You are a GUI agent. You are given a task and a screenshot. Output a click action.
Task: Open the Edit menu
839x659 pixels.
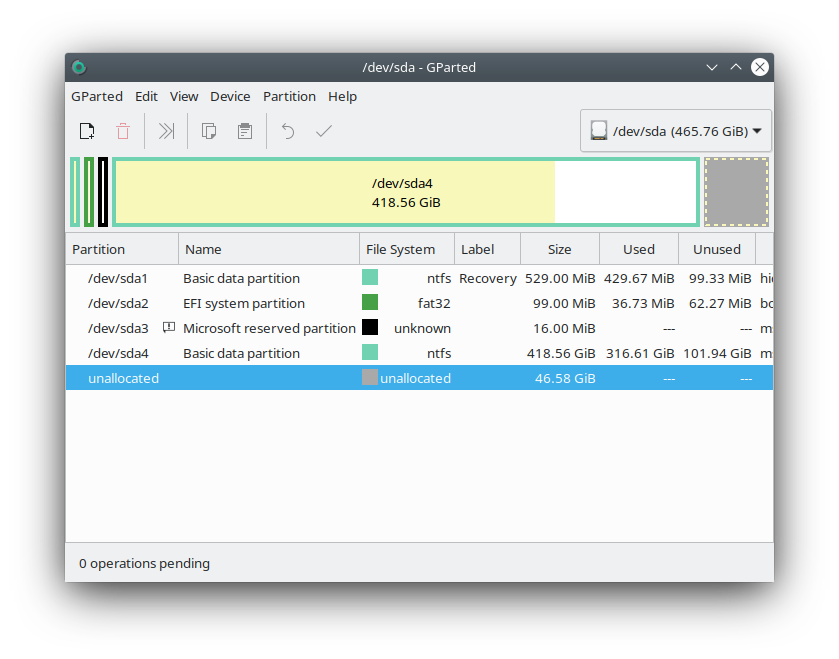[x=146, y=96]
